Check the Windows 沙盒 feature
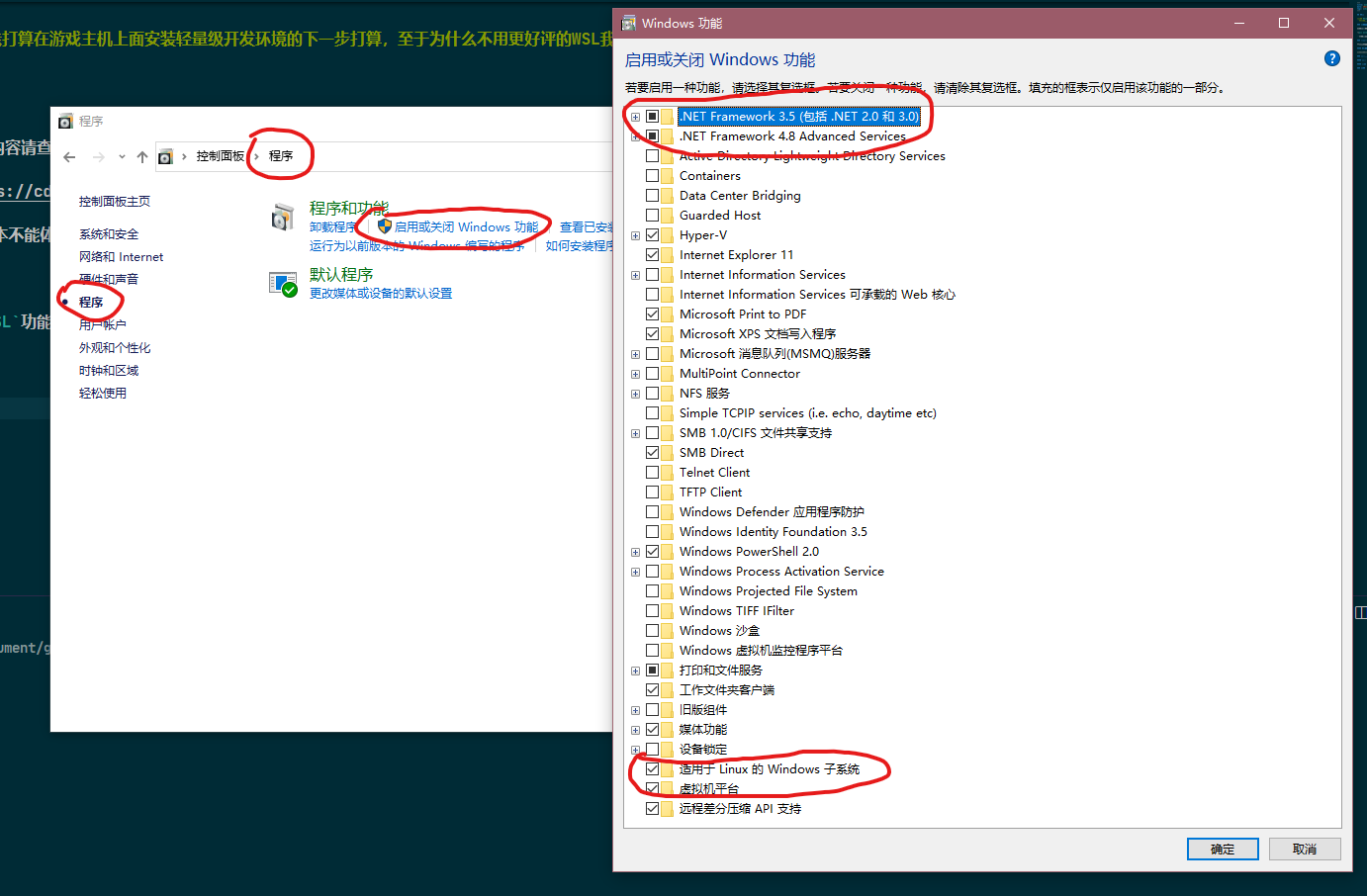 652,631
